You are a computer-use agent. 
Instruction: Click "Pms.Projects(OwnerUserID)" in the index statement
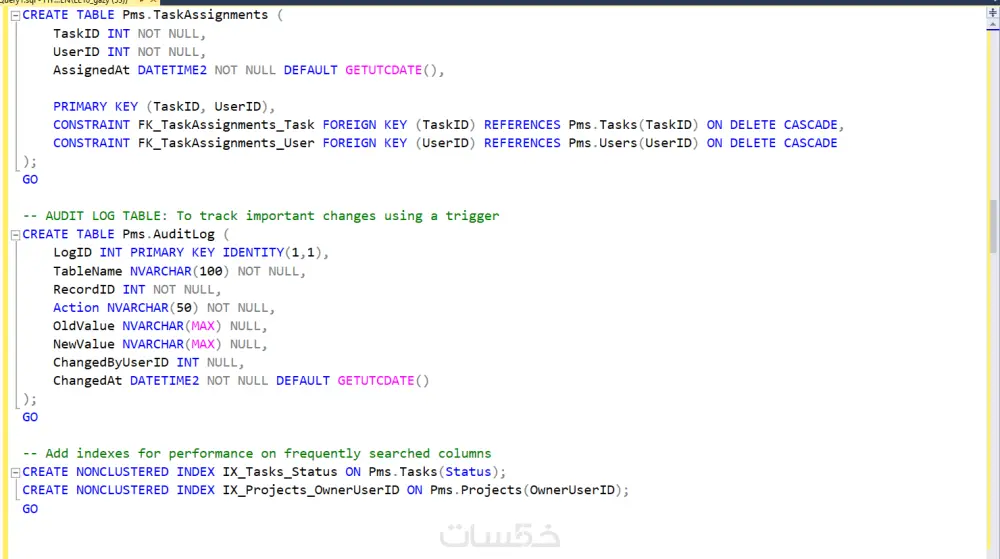[526, 491]
